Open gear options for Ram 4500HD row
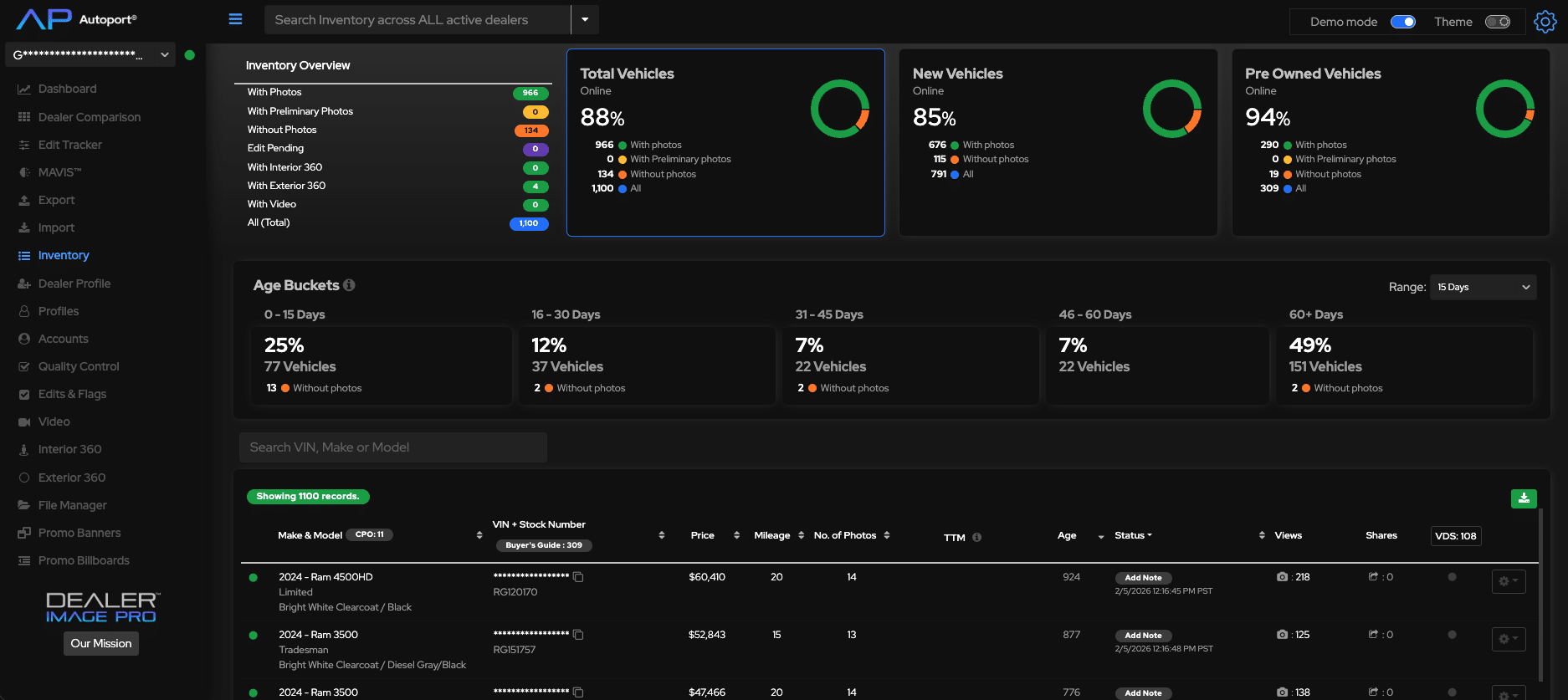 click(1508, 581)
